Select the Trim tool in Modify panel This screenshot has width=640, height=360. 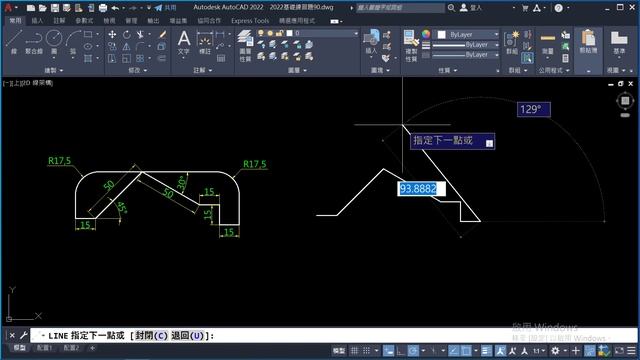140,35
